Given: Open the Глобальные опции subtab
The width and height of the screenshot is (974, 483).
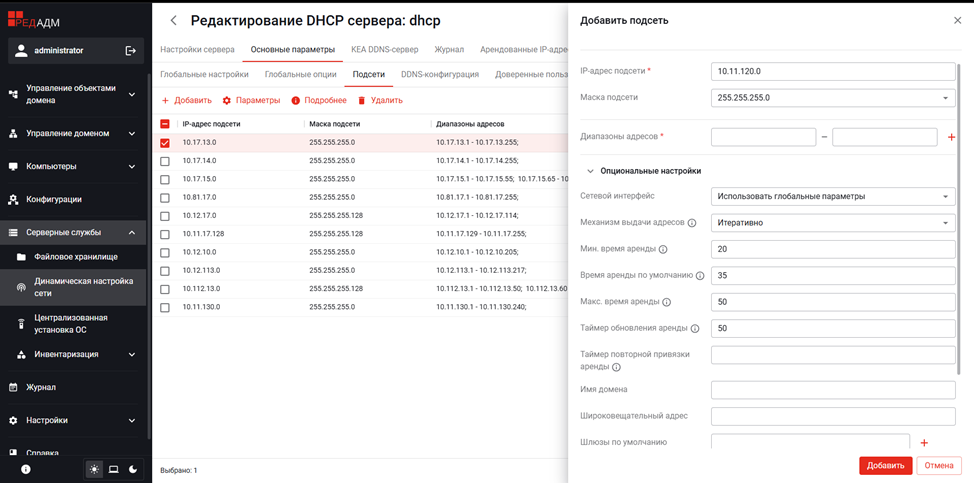Looking at the screenshot, I should (301, 74).
